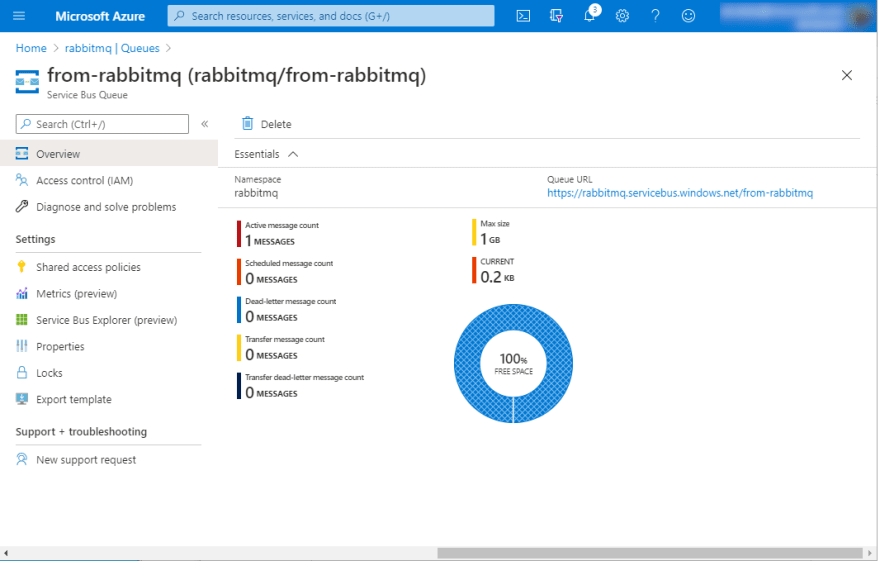Click the Service Bus Explorer grid icon
The width and height of the screenshot is (880, 561).
click(x=22, y=320)
